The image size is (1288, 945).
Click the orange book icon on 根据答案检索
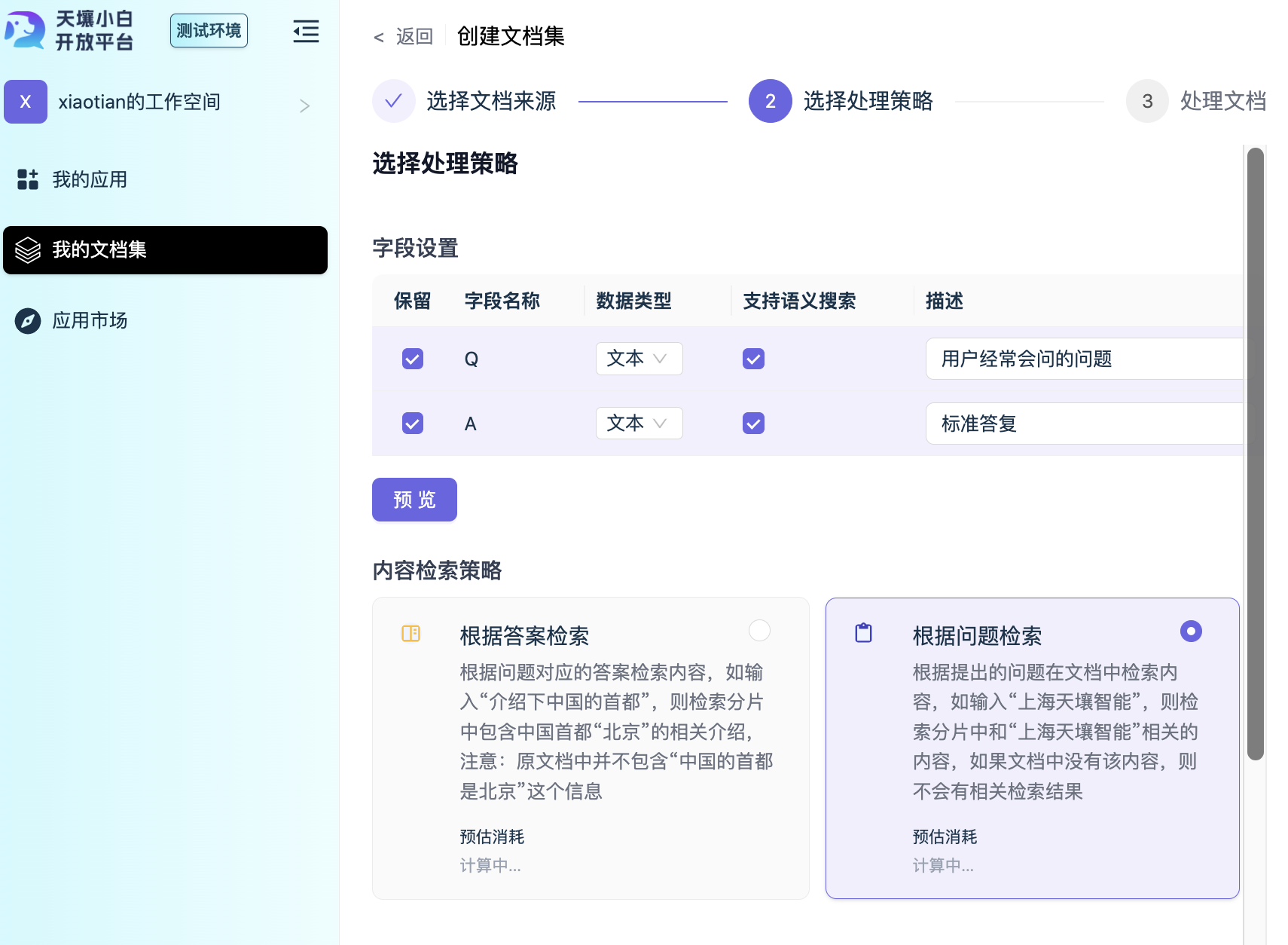click(x=411, y=634)
